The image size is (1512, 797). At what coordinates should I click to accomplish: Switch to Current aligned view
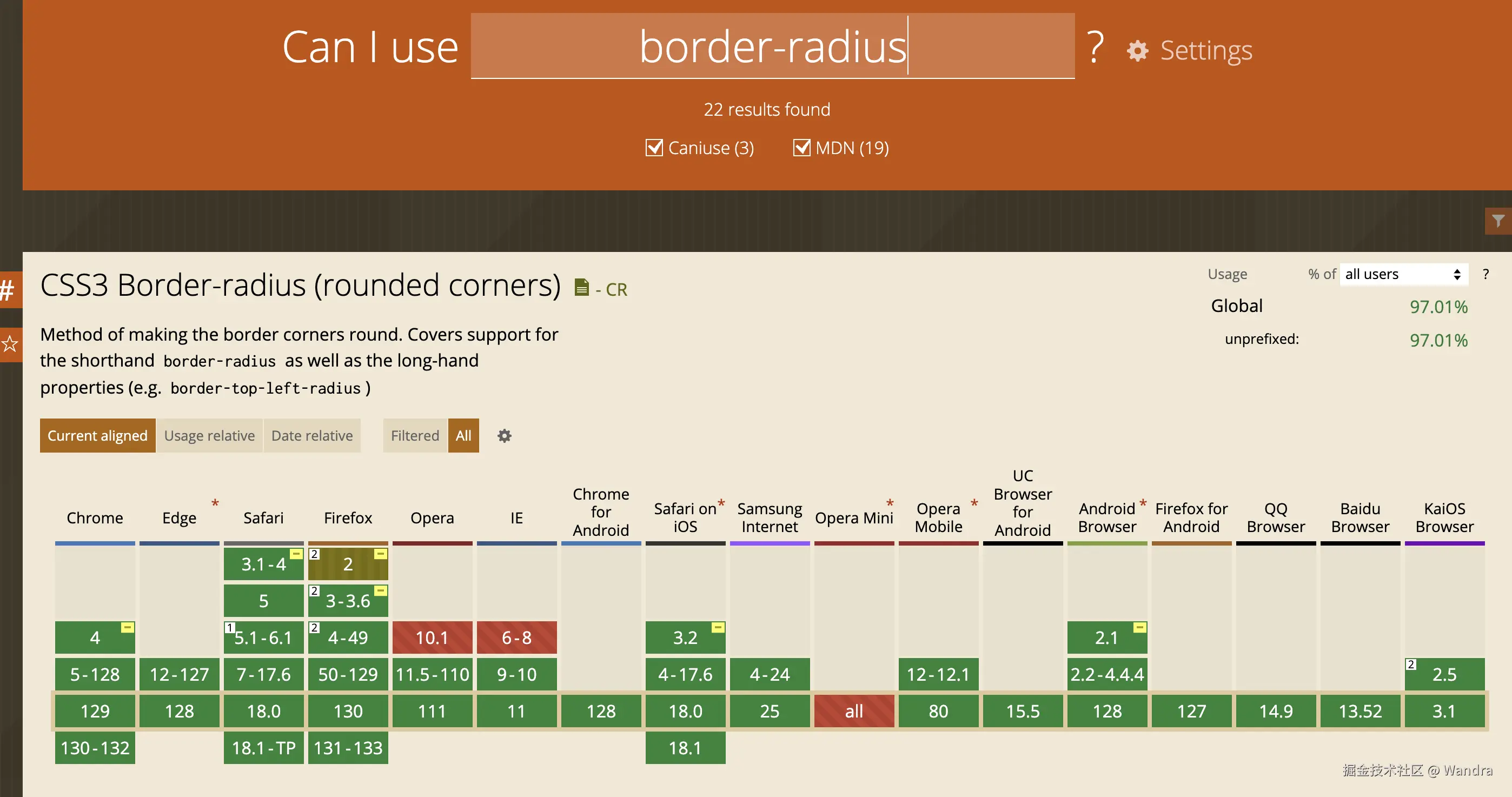97,435
